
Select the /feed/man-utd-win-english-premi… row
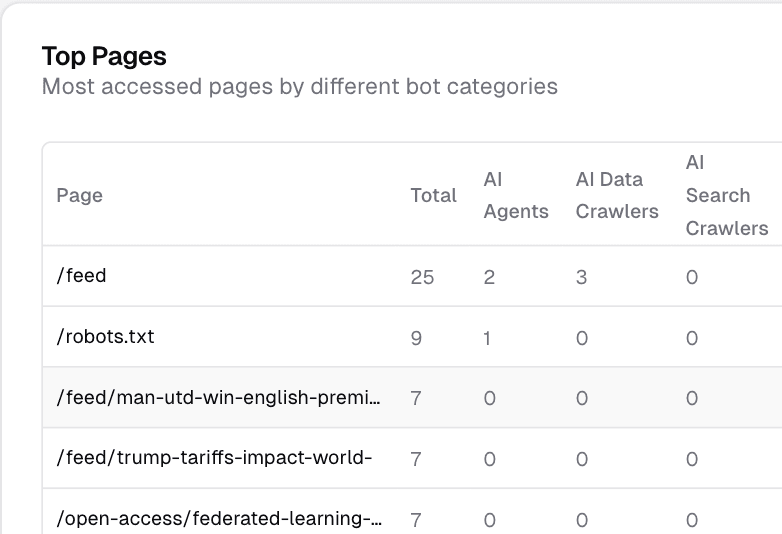pyautogui.click(x=219, y=398)
